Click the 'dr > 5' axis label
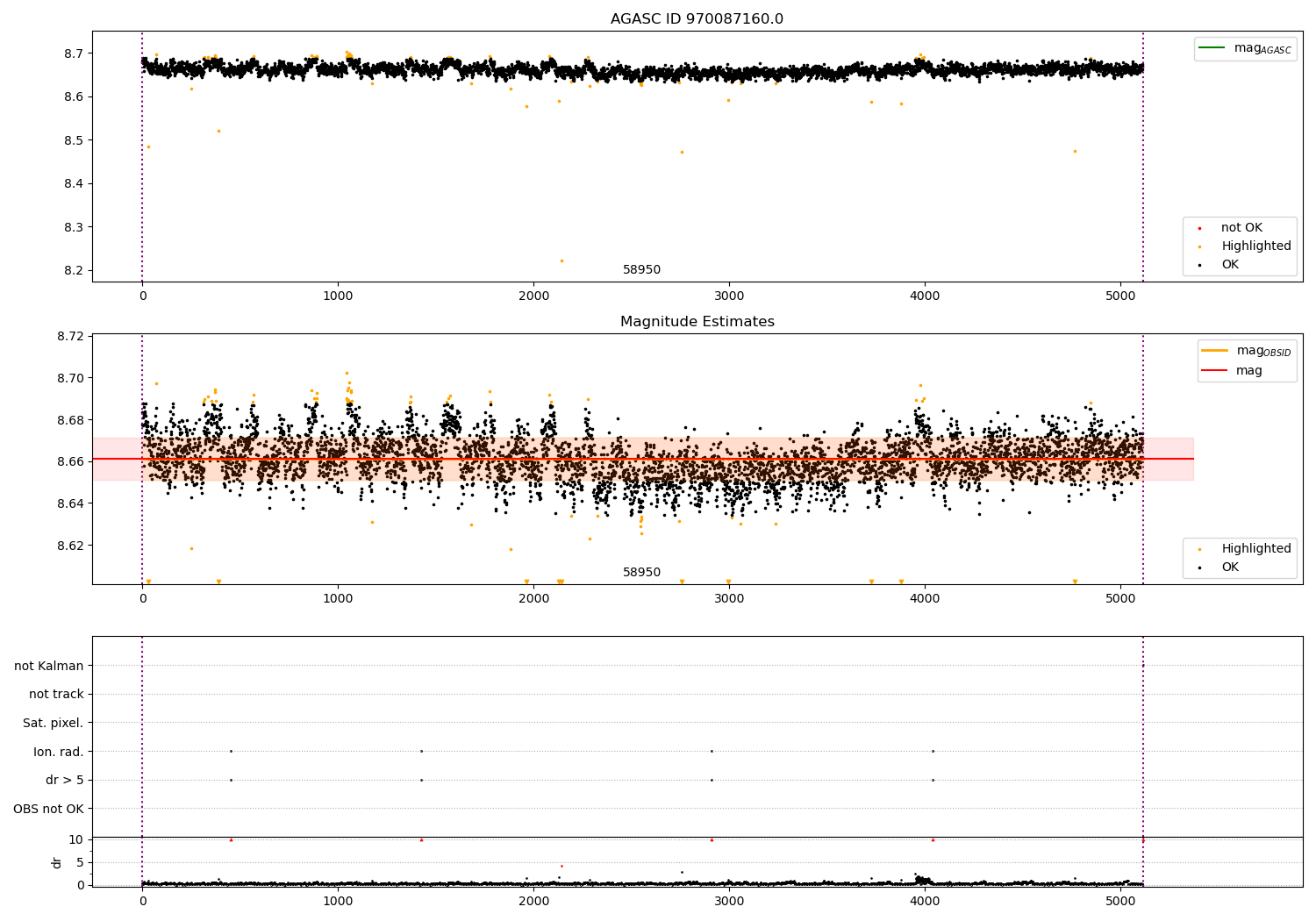 click(x=65, y=780)
